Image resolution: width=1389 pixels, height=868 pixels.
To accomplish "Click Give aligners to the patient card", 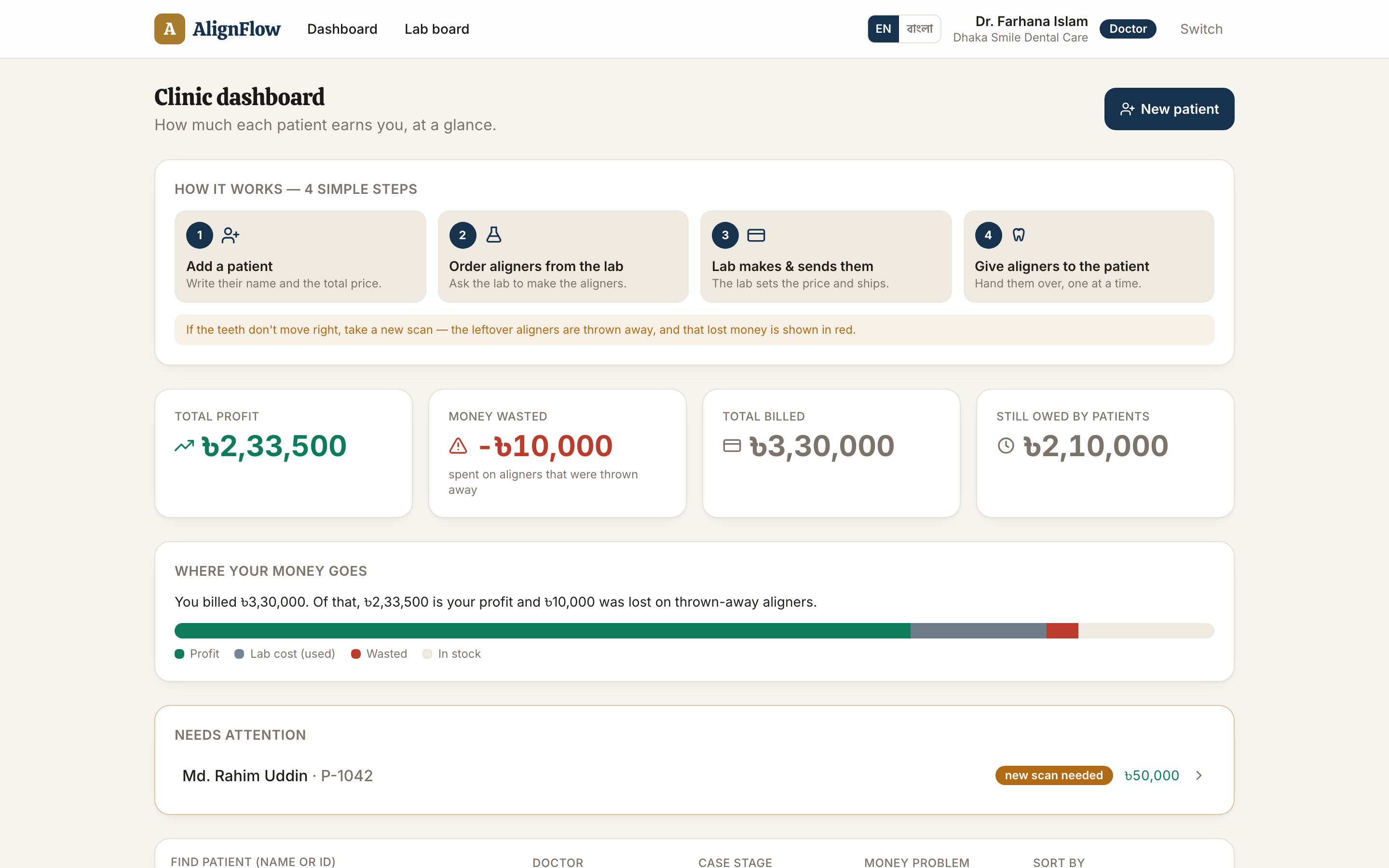I will coord(1089,257).
